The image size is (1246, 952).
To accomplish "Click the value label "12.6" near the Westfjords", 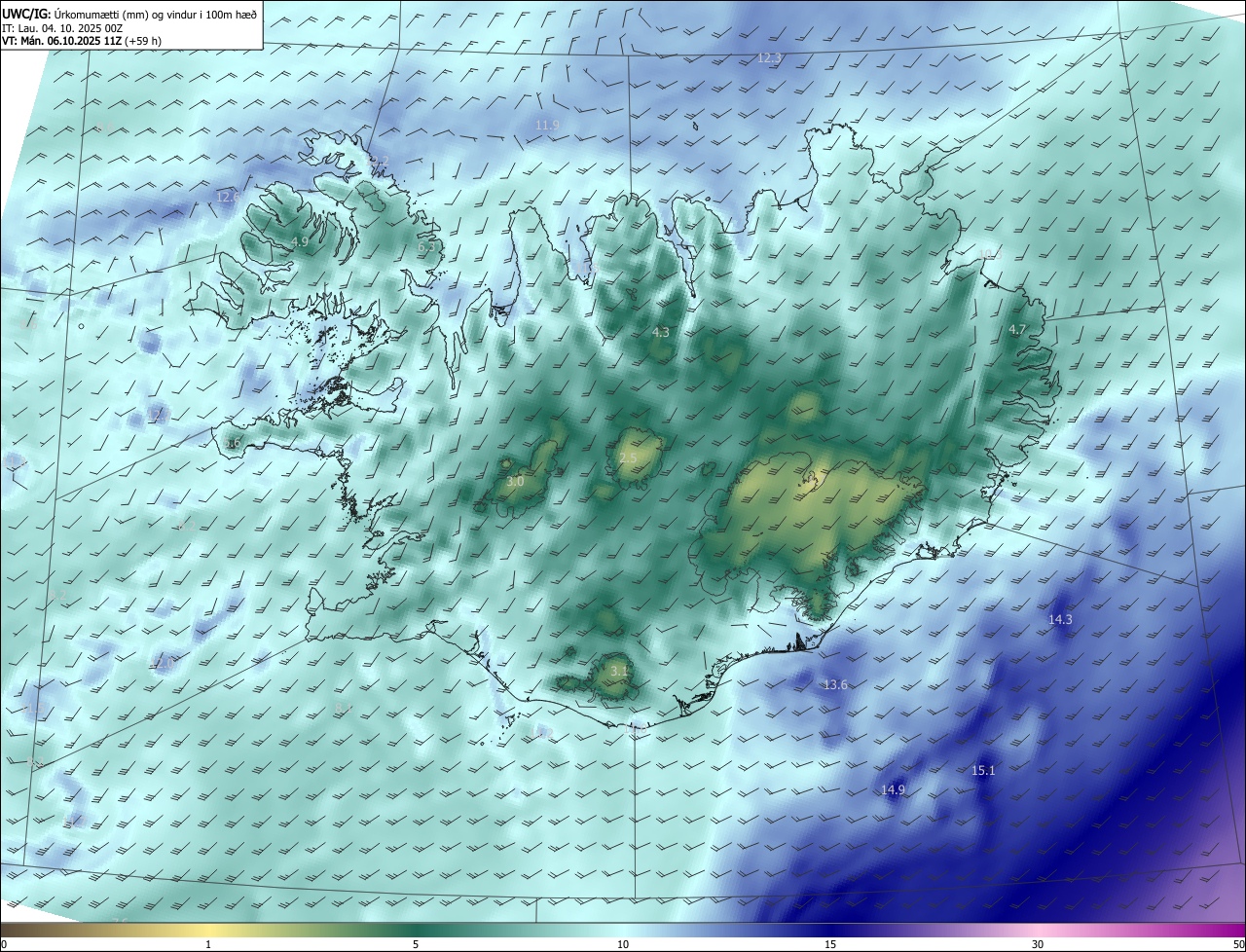I will click(x=228, y=197).
